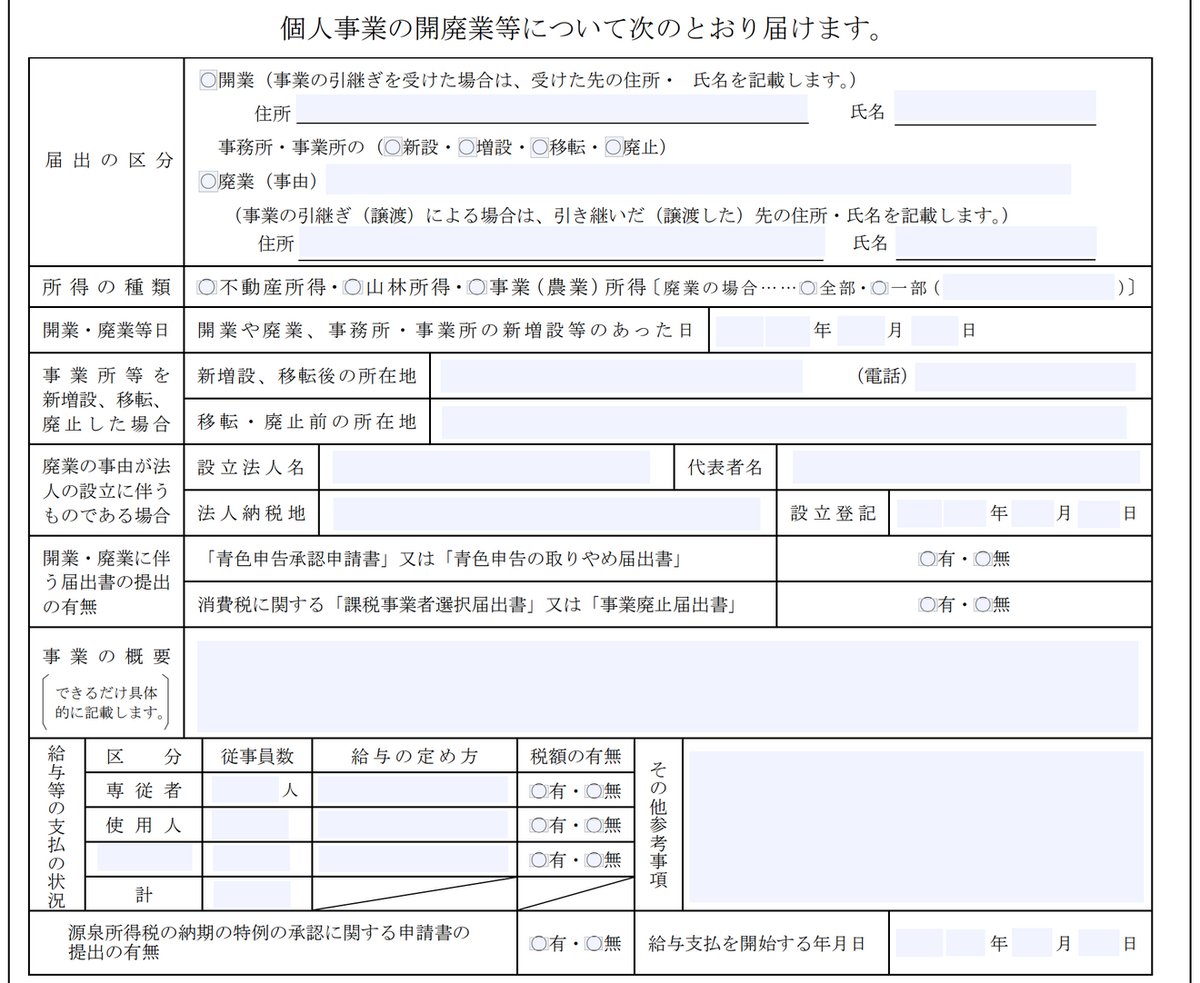Screen dimensions: 1200x983
Task: Pick 事業（農業）所得 as income type
Action: tap(477, 288)
